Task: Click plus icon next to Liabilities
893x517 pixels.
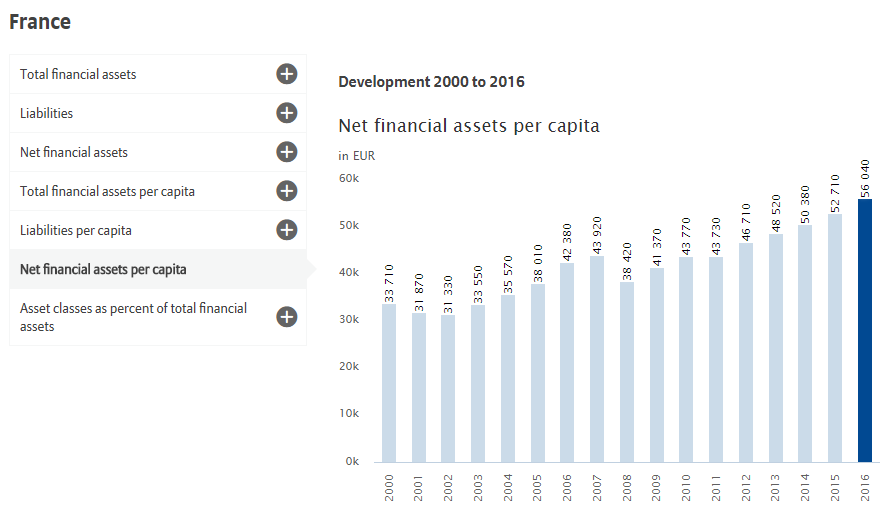Action: 287,113
